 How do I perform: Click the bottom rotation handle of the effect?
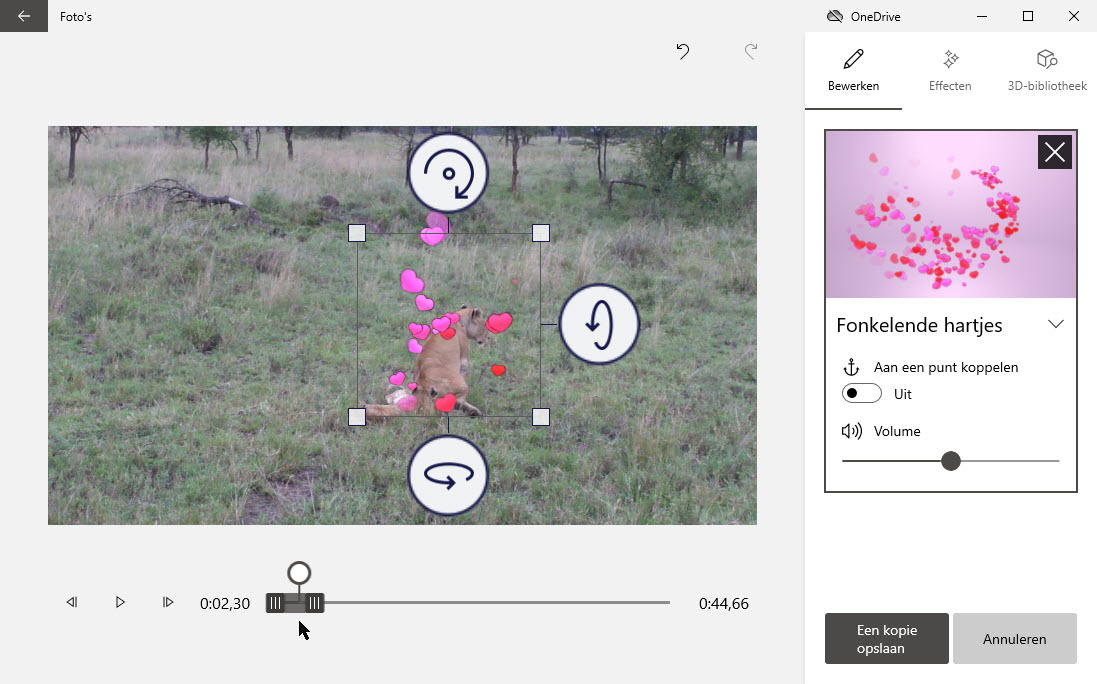[x=448, y=476]
